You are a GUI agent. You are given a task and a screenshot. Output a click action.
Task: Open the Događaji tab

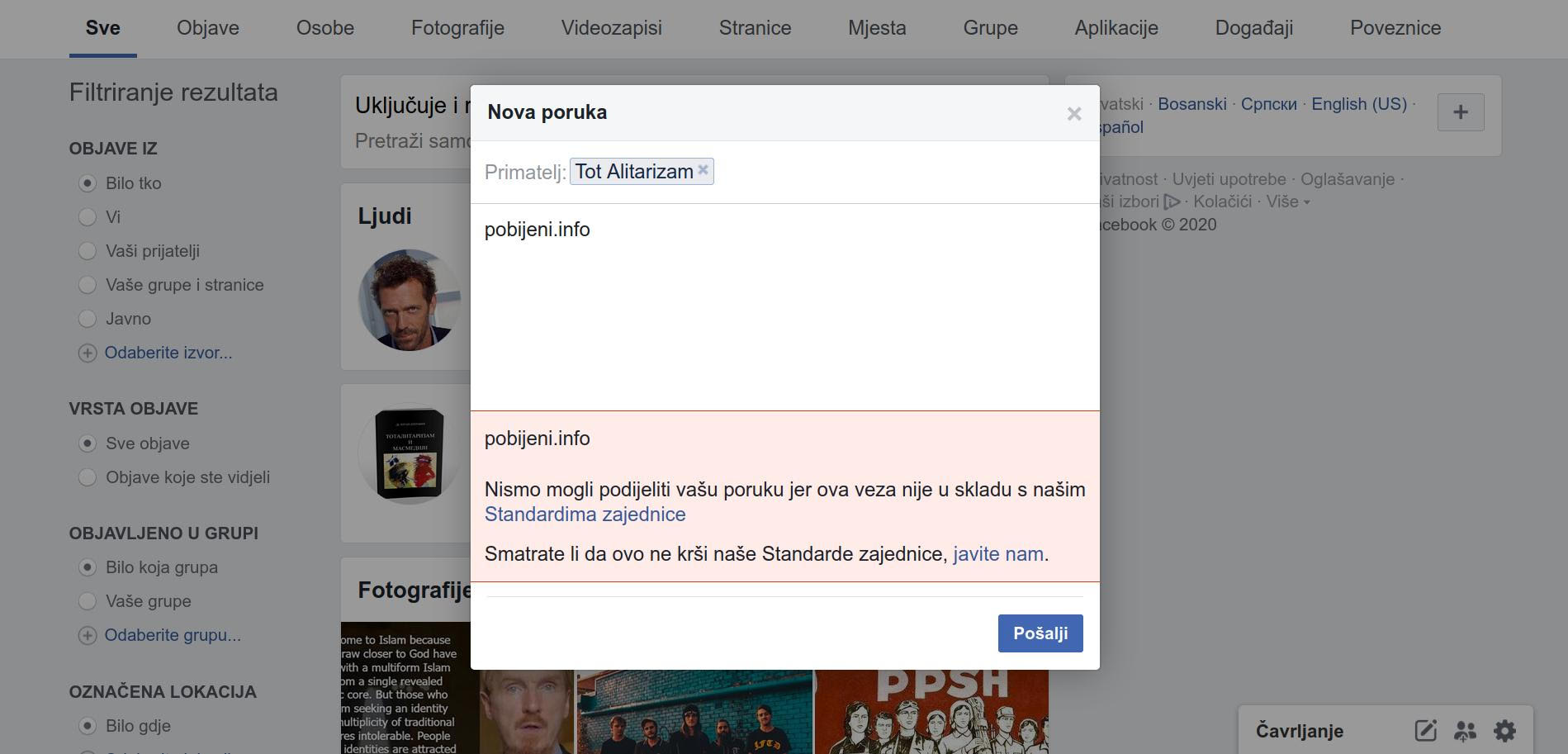tap(1253, 28)
